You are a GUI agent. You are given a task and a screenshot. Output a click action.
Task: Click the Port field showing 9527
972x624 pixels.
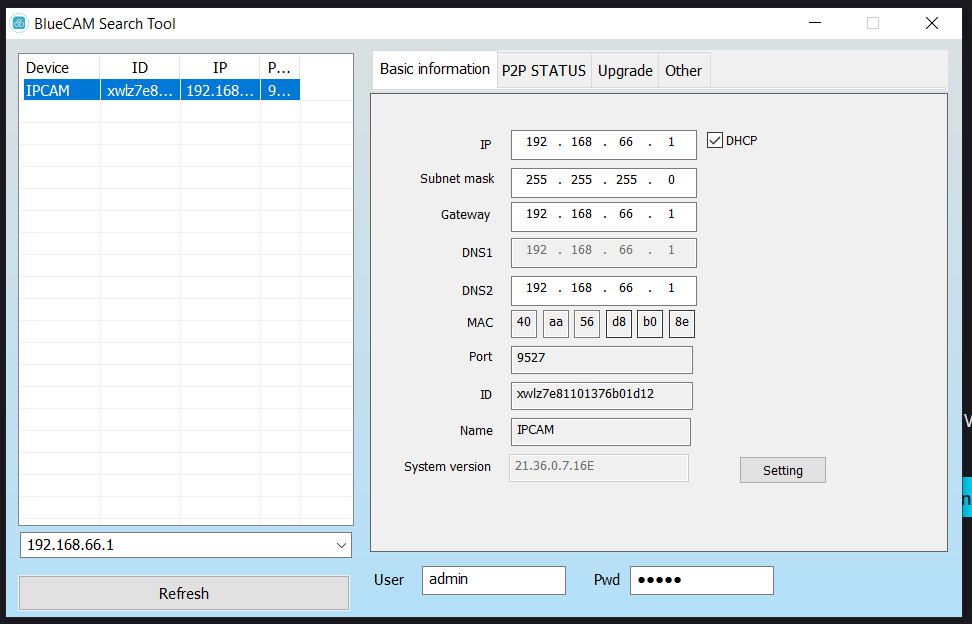(602, 360)
